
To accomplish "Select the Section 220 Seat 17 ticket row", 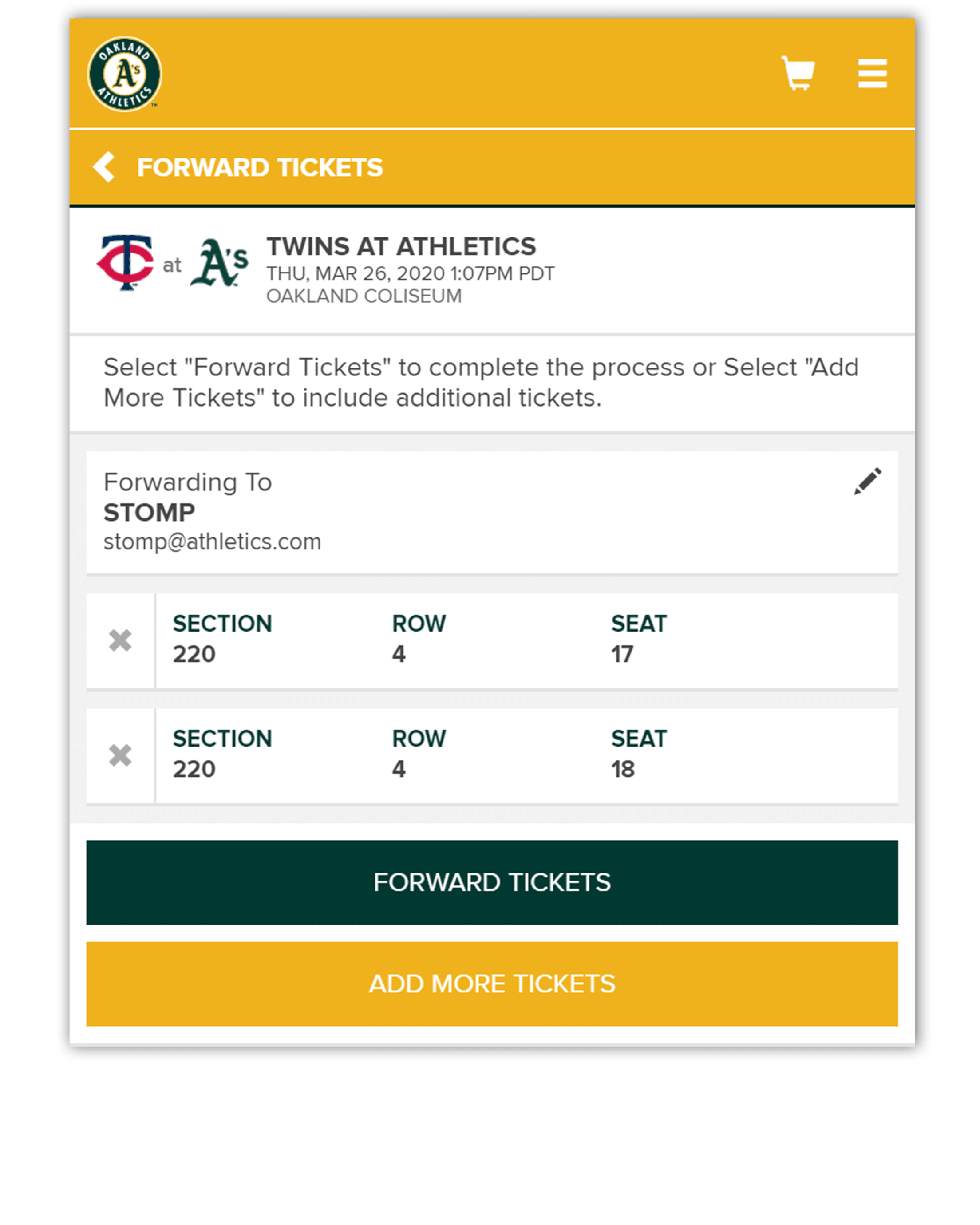I will click(x=526, y=640).
